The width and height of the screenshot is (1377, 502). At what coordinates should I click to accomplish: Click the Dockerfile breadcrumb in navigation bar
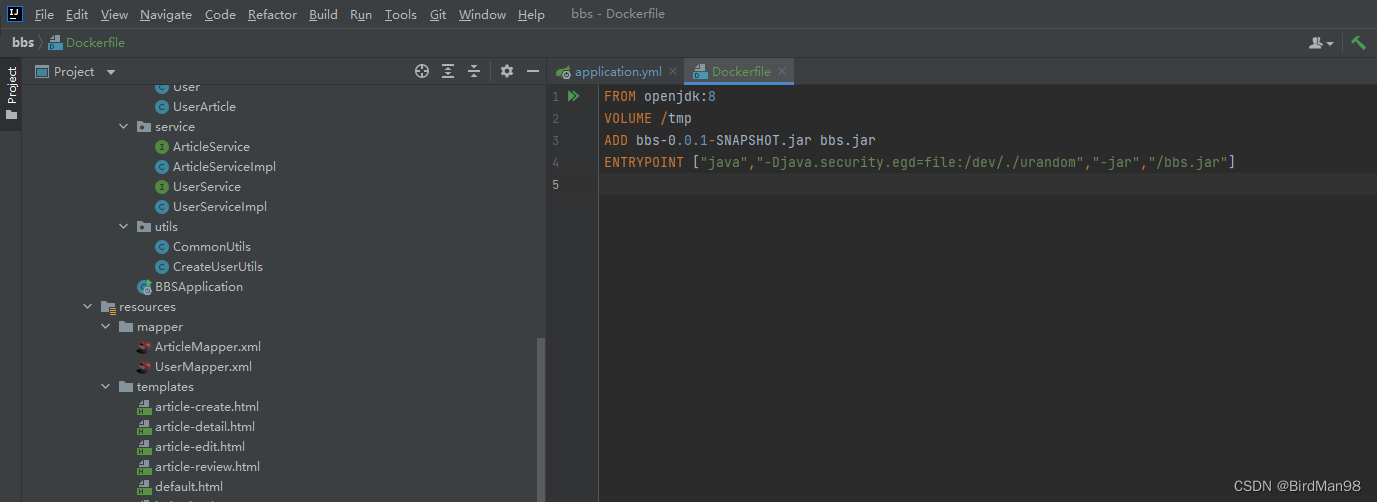[x=87, y=43]
